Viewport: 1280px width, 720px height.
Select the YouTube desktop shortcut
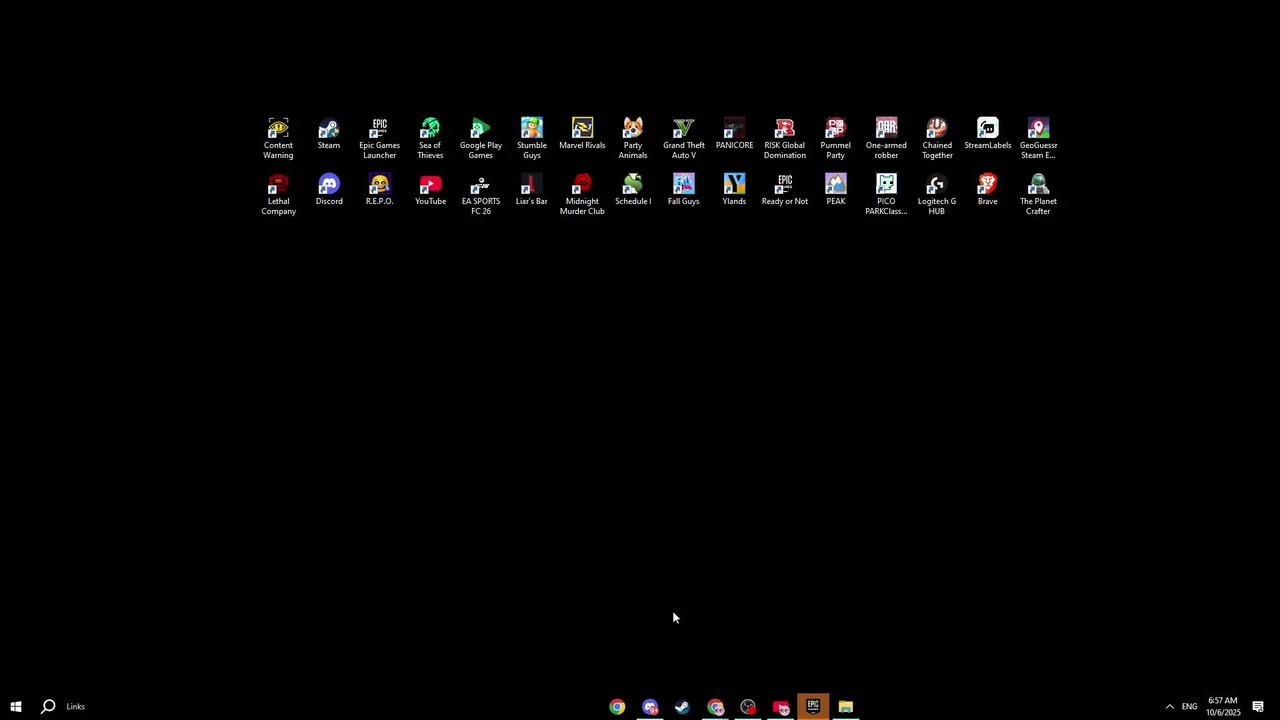(430, 190)
